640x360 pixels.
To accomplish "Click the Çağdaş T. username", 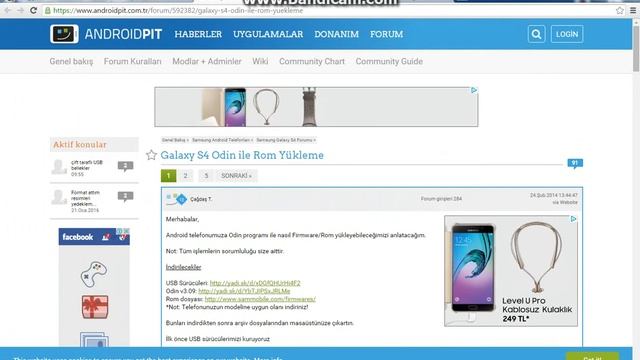I will [x=201, y=199].
